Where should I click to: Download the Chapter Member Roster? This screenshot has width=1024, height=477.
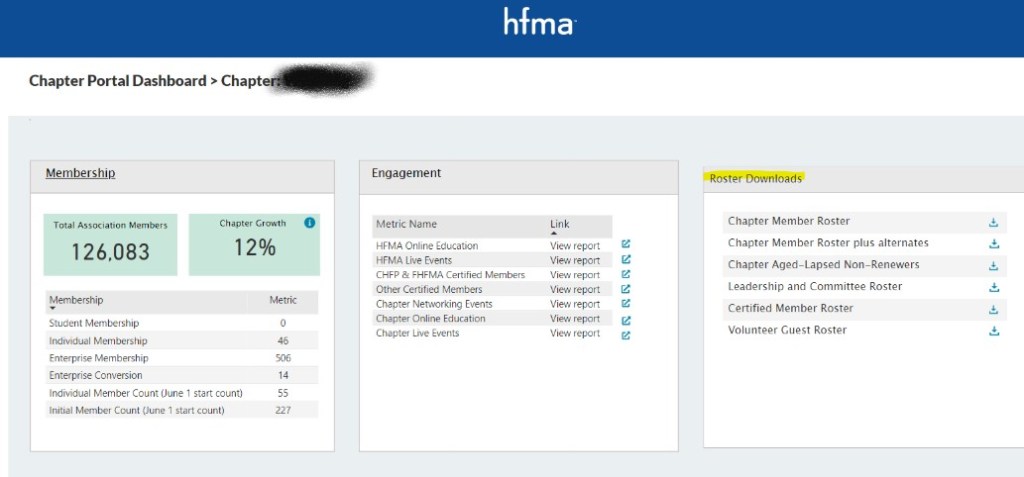click(993, 222)
